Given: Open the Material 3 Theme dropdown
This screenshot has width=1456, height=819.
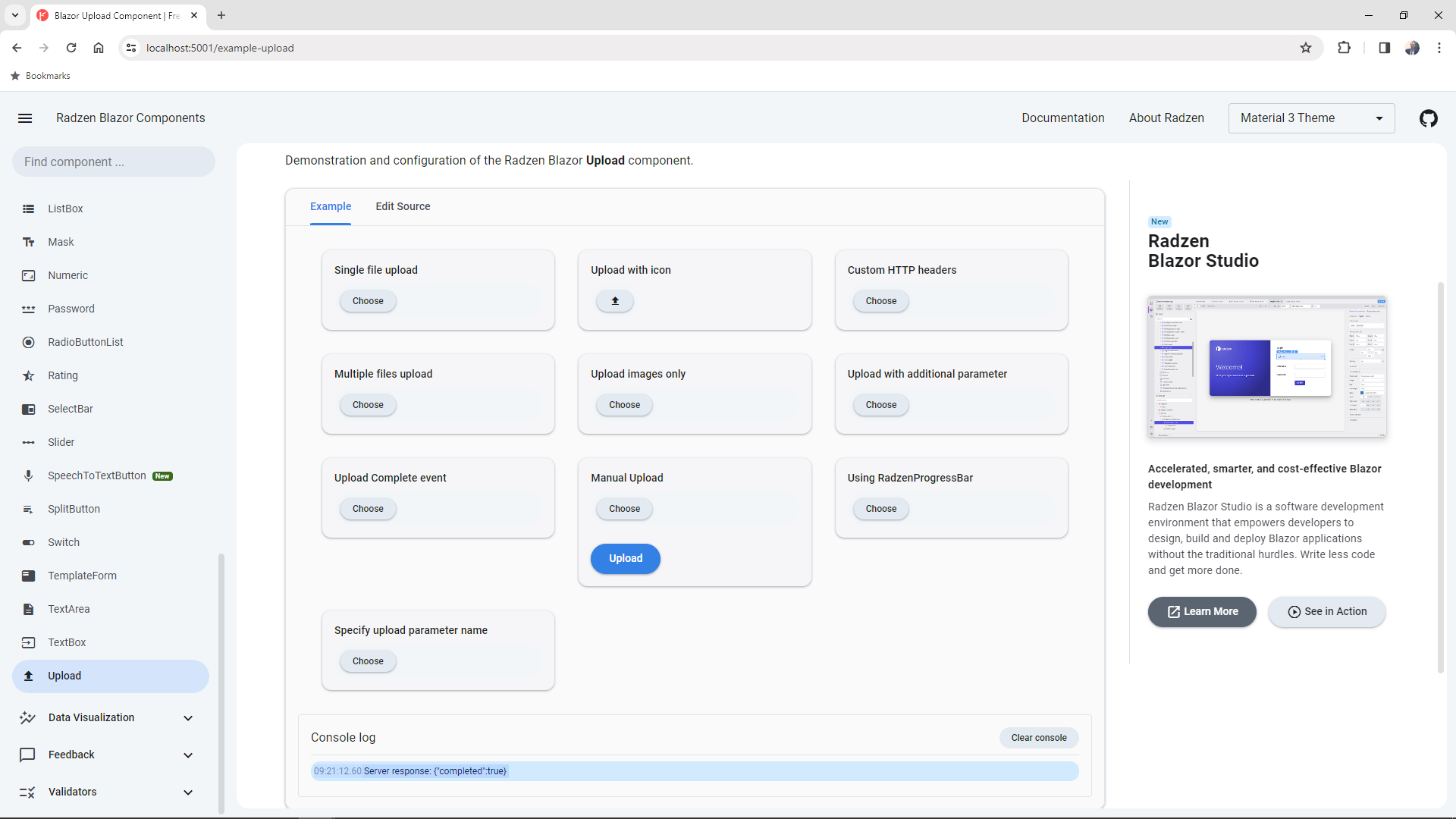Looking at the screenshot, I should [x=1311, y=118].
